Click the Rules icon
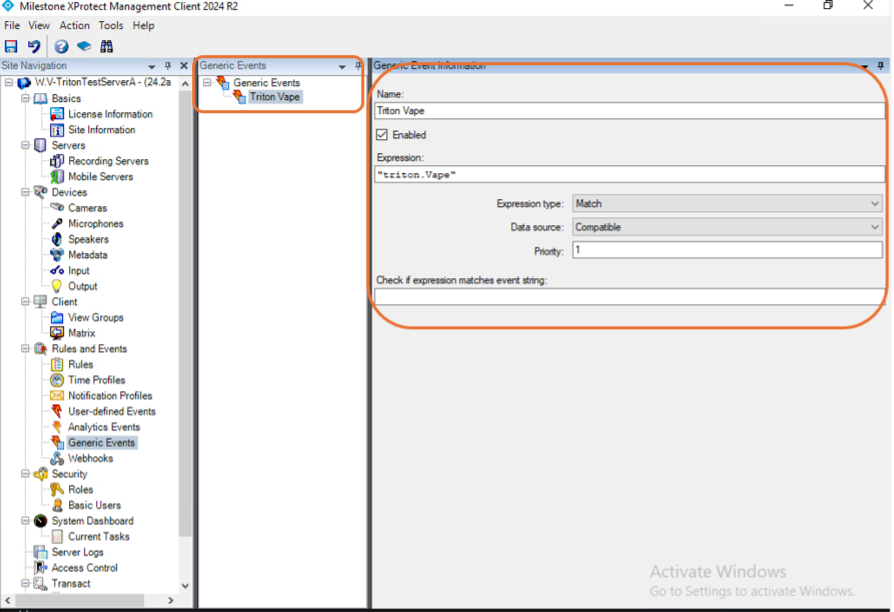The width and height of the screenshot is (894, 612). click(57, 364)
